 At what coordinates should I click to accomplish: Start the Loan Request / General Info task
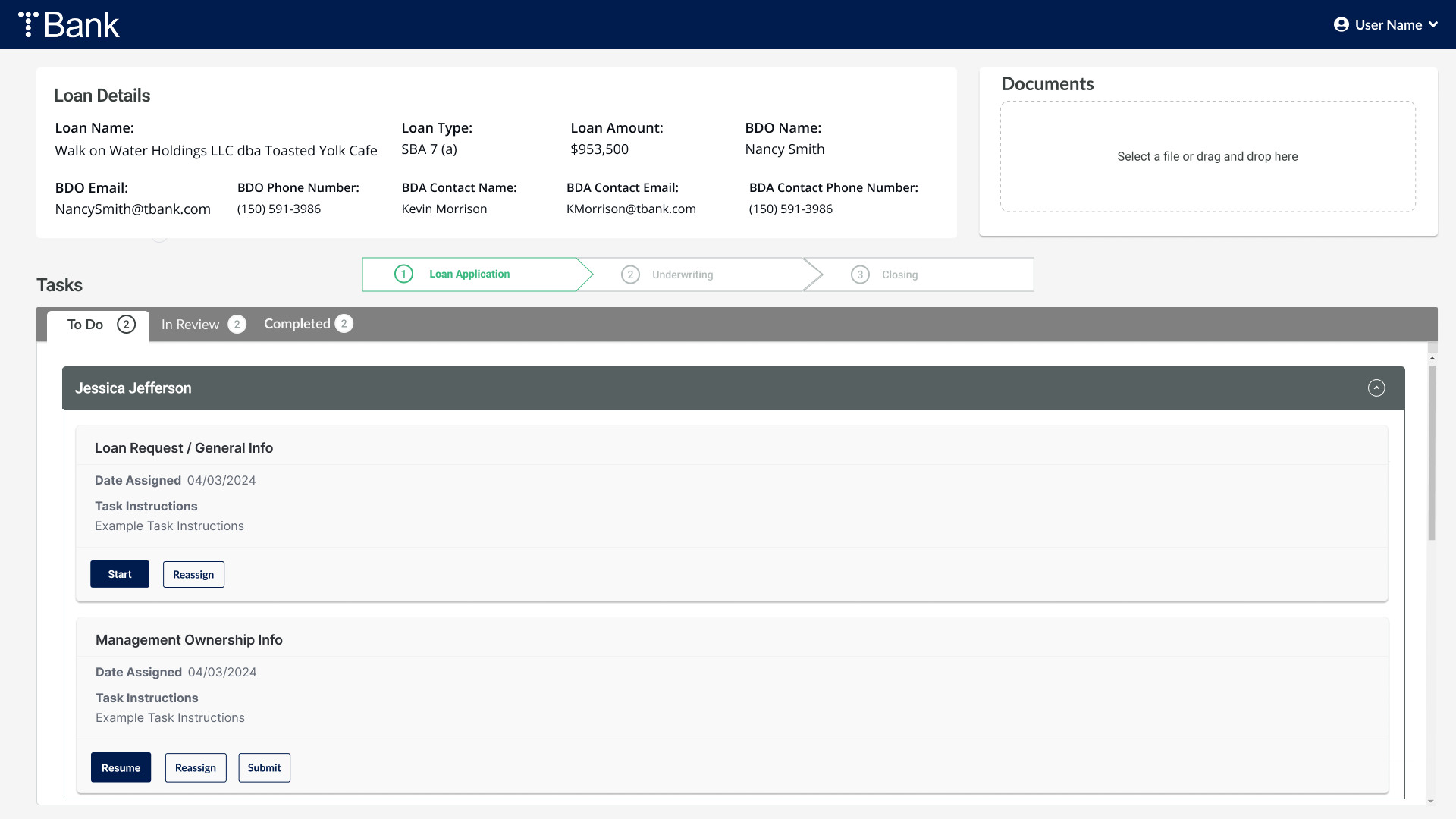[120, 574]
